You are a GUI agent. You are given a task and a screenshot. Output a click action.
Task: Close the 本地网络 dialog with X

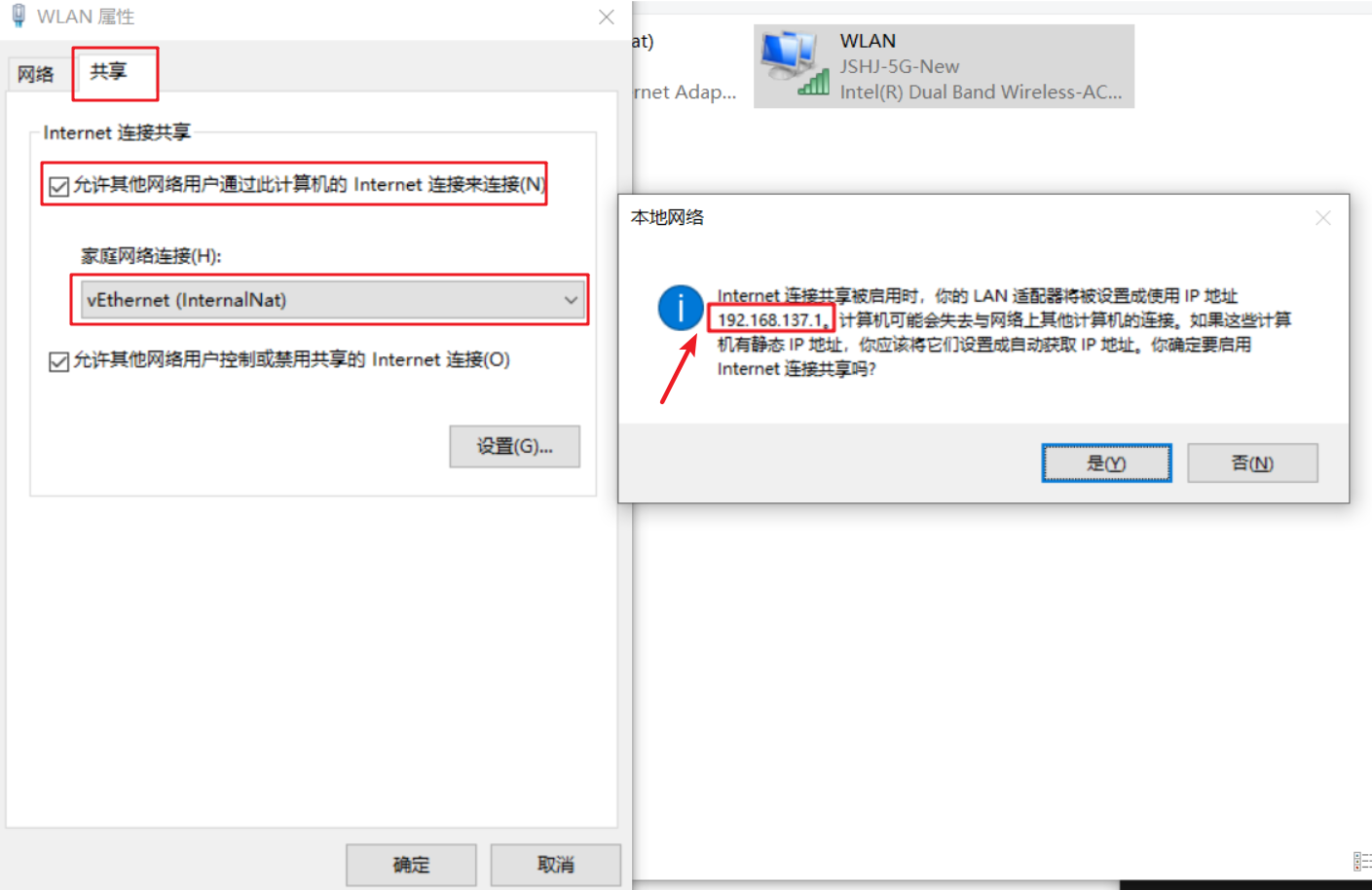[x=1322, y=218]
